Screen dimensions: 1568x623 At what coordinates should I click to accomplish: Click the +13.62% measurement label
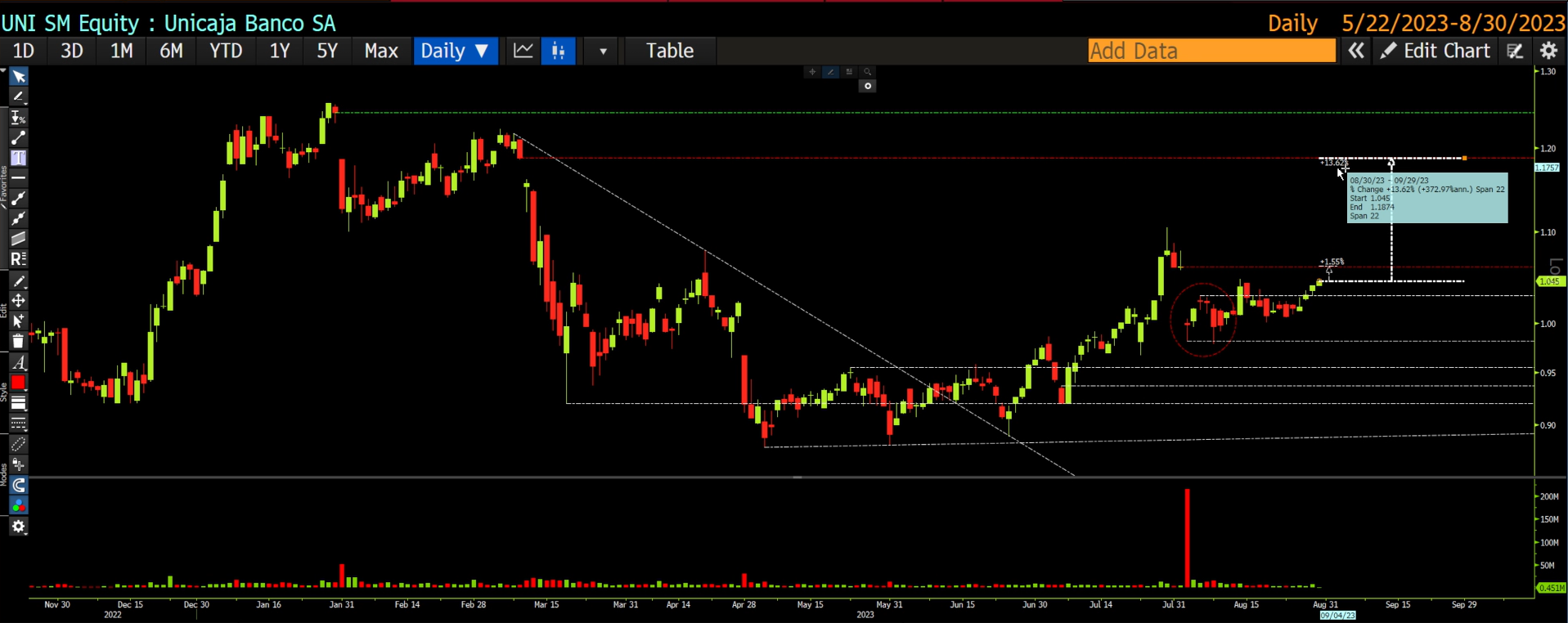click(x=1333, y=163)
